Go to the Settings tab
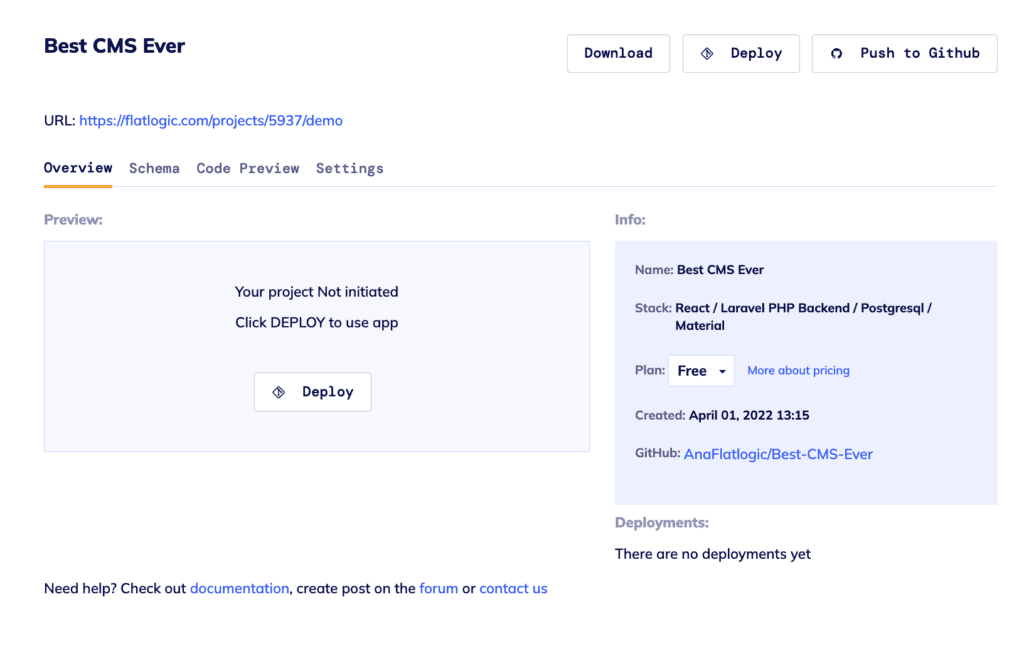This screenshot has height=656, width=1024. click(x=349, y=169)
